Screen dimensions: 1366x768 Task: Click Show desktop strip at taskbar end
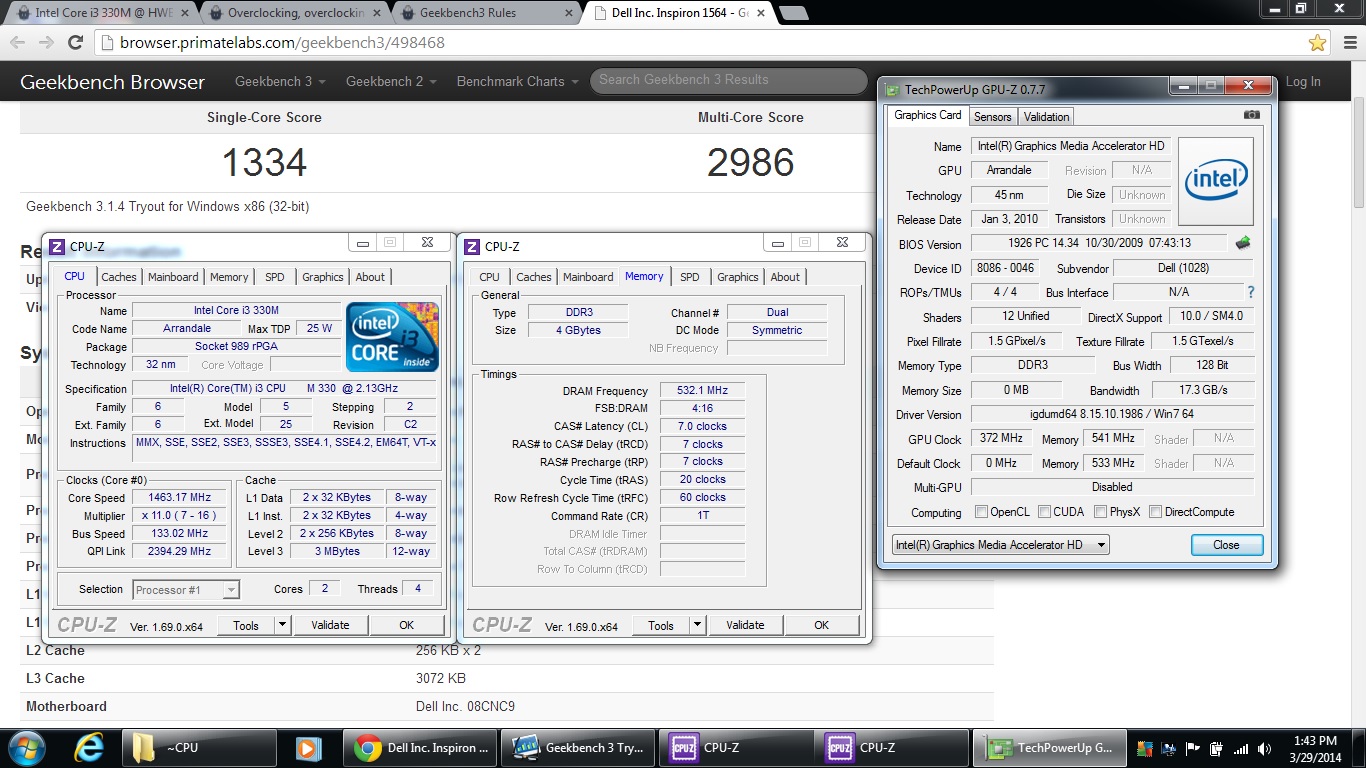pos(1359,748)
